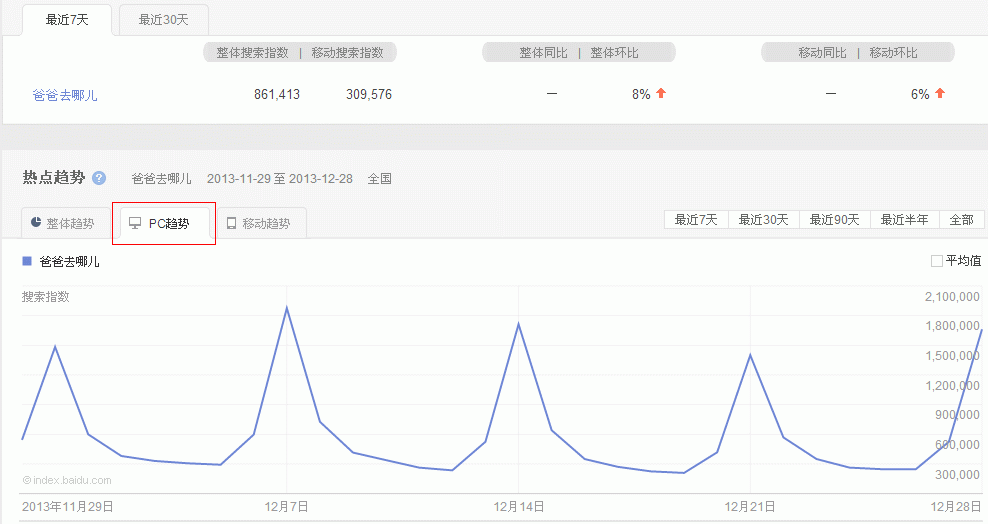Click the 12月28日 x-axis label
Image resolution: width=988 pixels, height=524 pixels.
(956, 506)
